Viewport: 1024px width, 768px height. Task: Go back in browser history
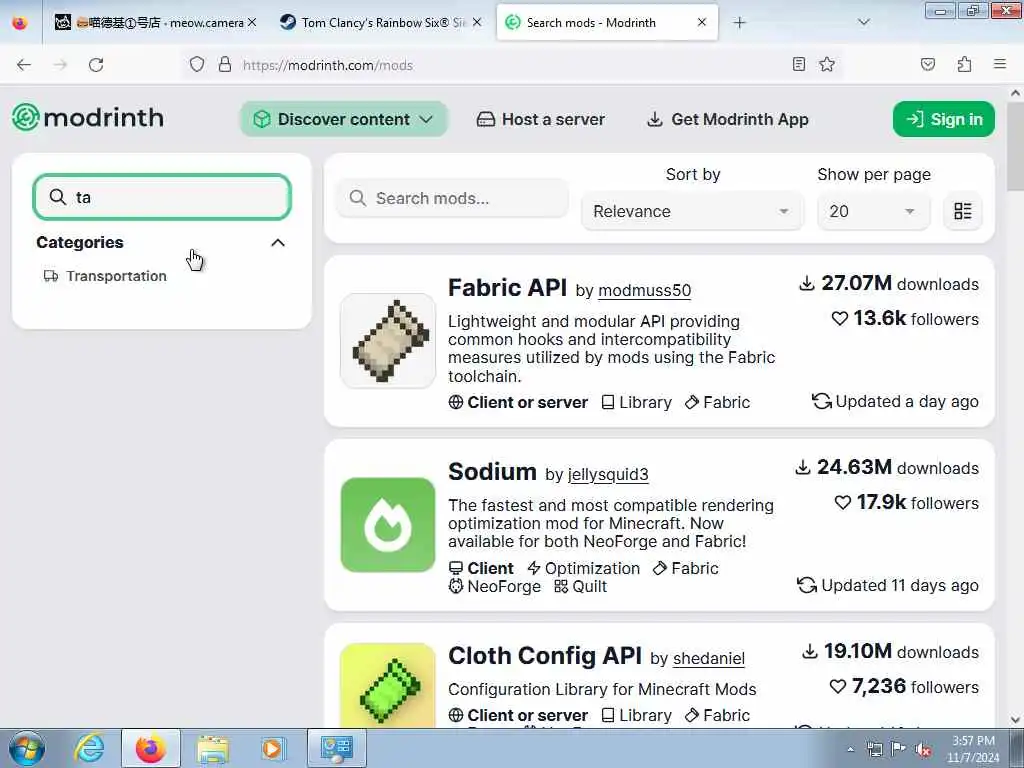(24, 65)
